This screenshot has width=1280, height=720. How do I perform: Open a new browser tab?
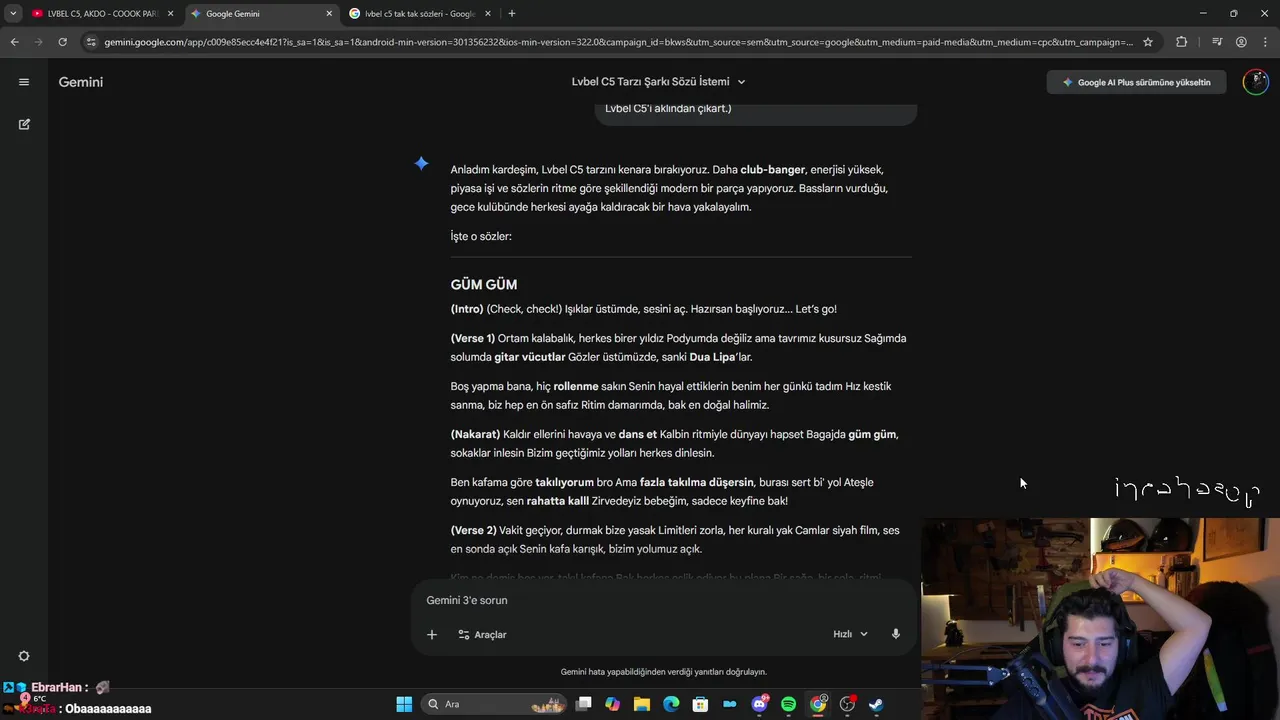(512, 14)
